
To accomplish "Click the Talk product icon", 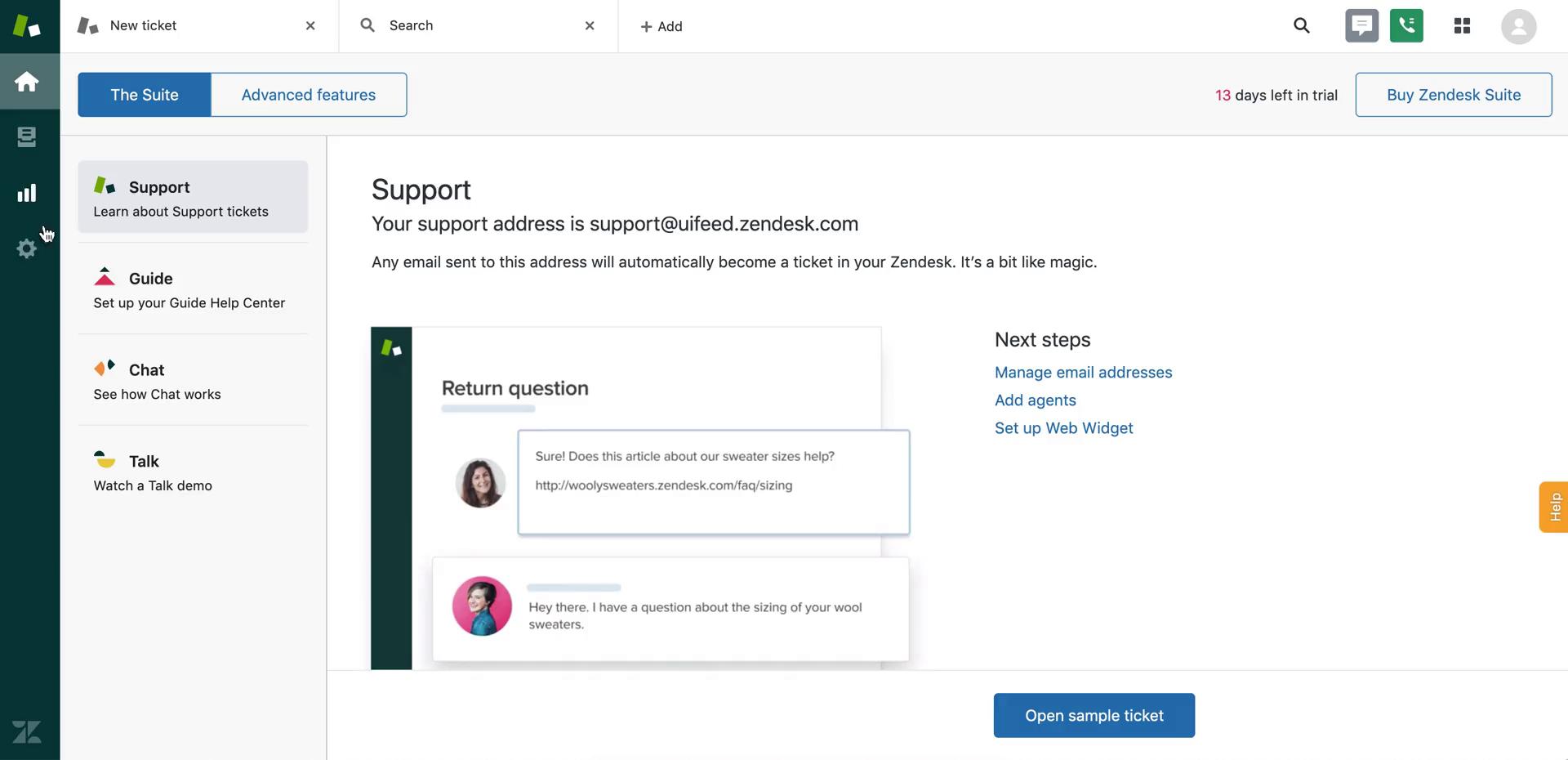I will point(105,459).
